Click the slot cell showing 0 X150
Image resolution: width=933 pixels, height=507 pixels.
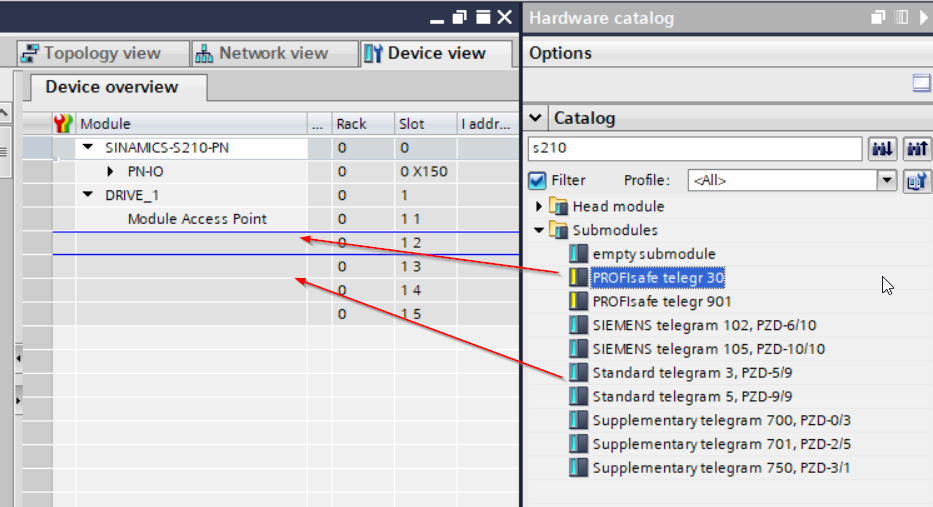coord(425,171)
